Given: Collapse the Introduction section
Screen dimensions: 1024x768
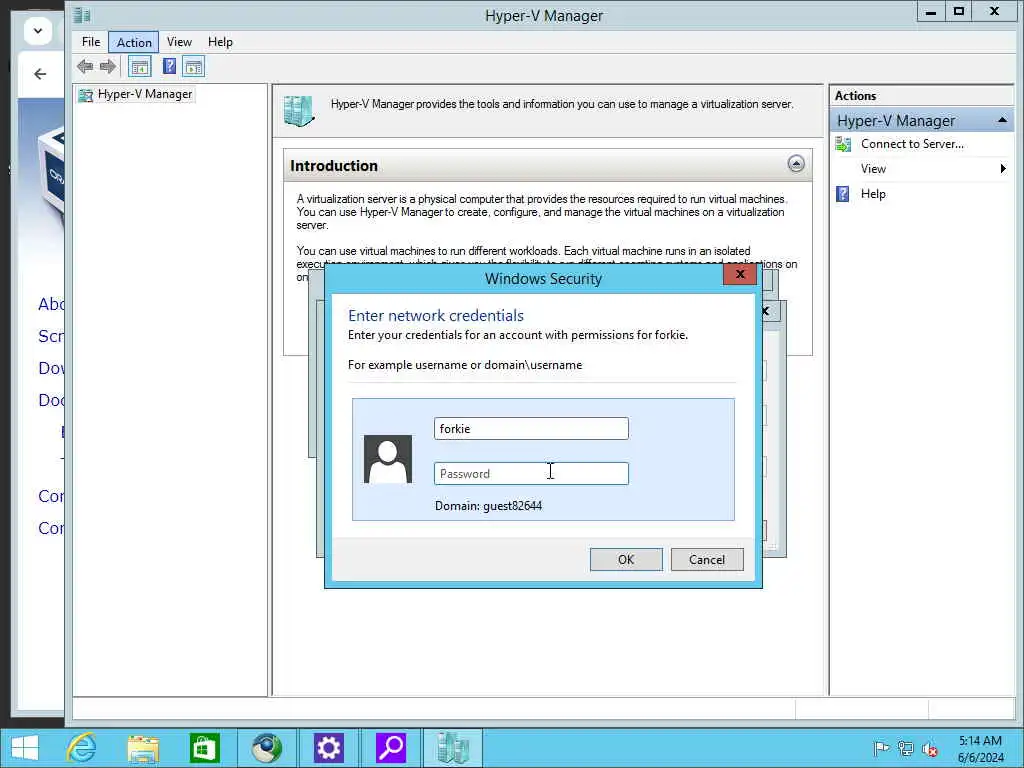Looking at the screenshot, I should click(795, 164).
